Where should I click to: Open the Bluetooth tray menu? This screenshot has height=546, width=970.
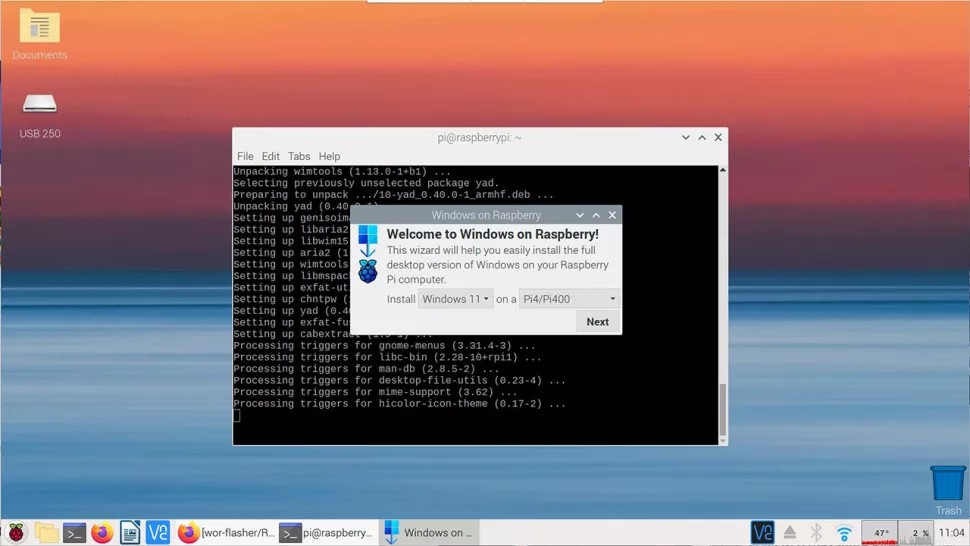click(817, 532)
